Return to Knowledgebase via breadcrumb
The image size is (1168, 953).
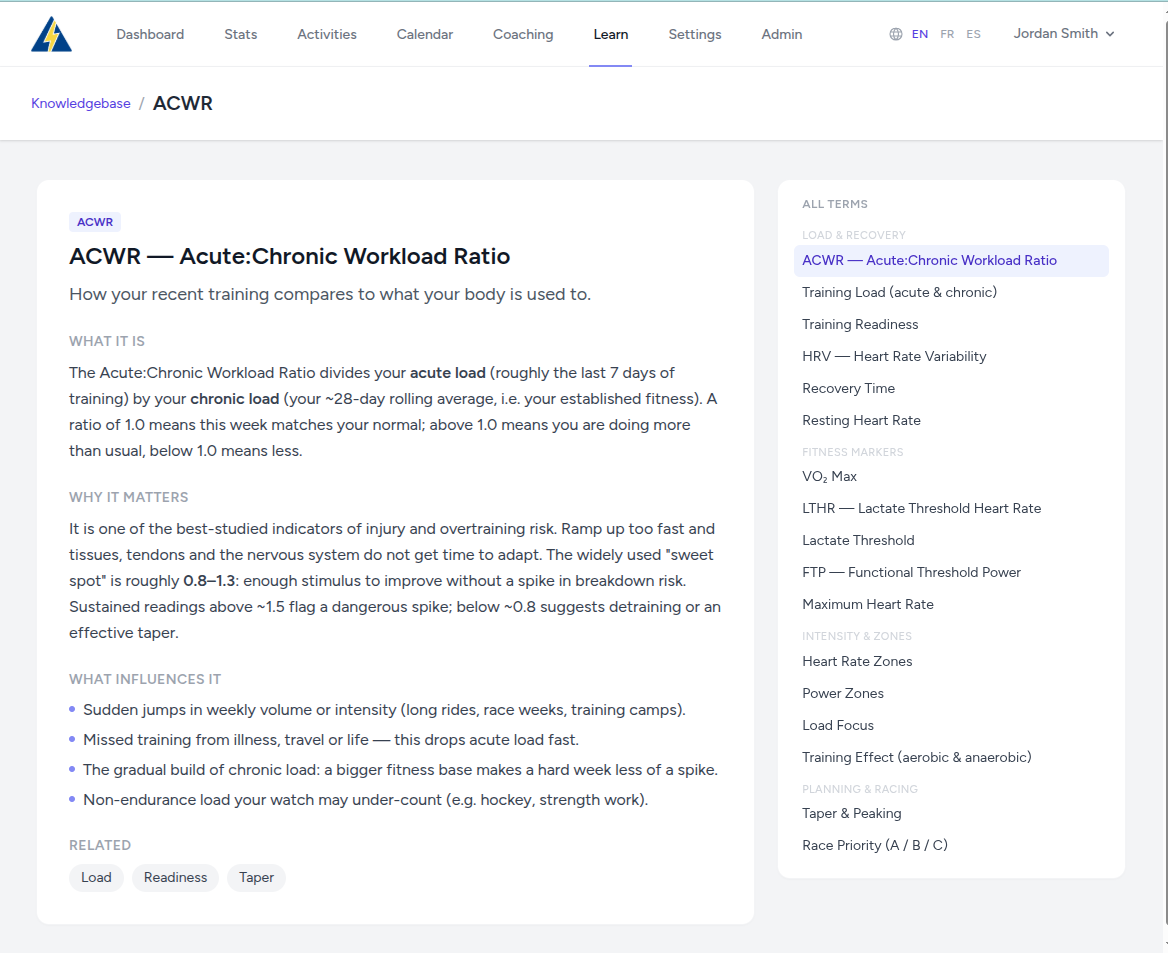[x=80, y=104]
